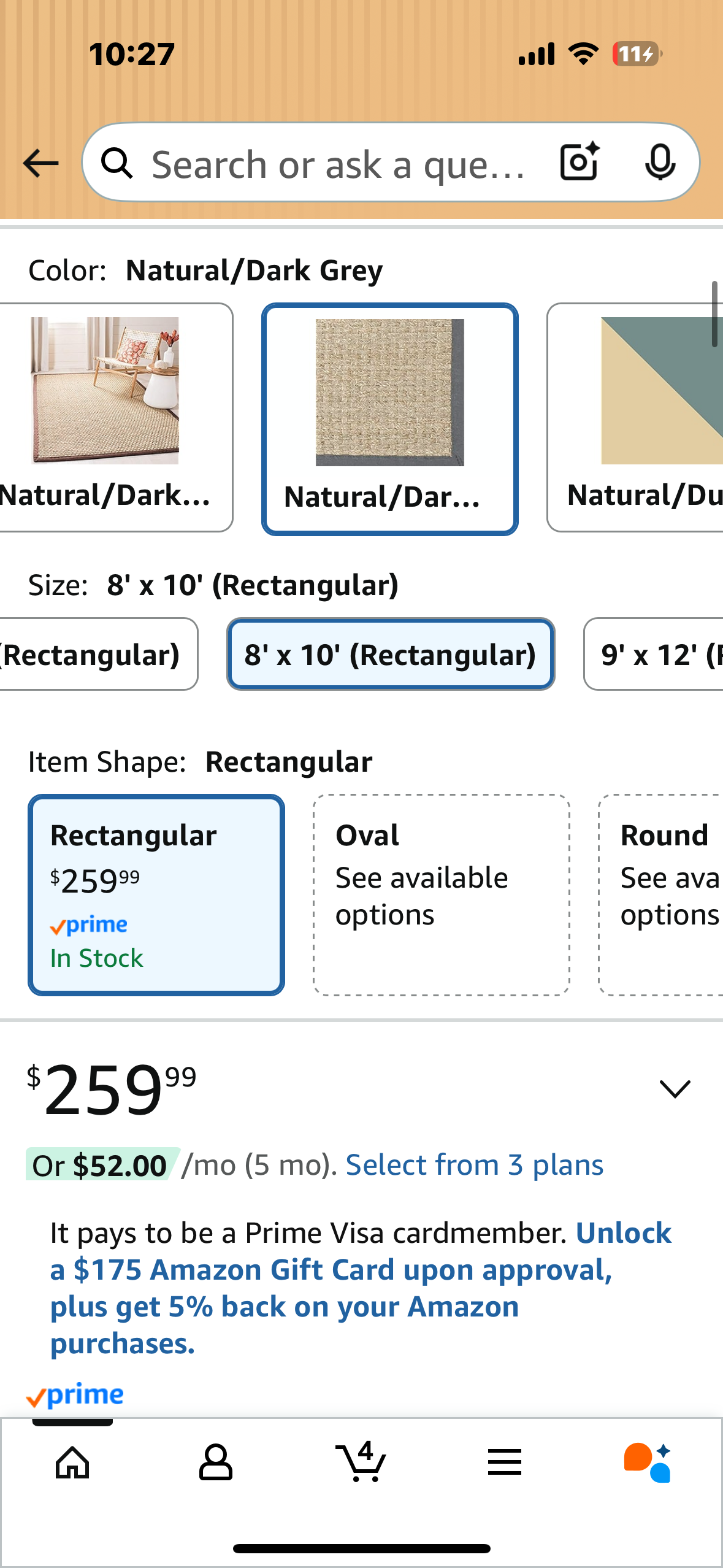See available options for Oval shape

(442, 894)
